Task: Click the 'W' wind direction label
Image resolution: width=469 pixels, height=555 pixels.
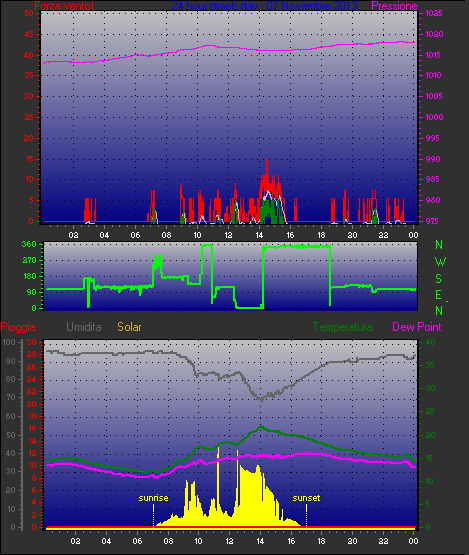Action: [440, 262]
